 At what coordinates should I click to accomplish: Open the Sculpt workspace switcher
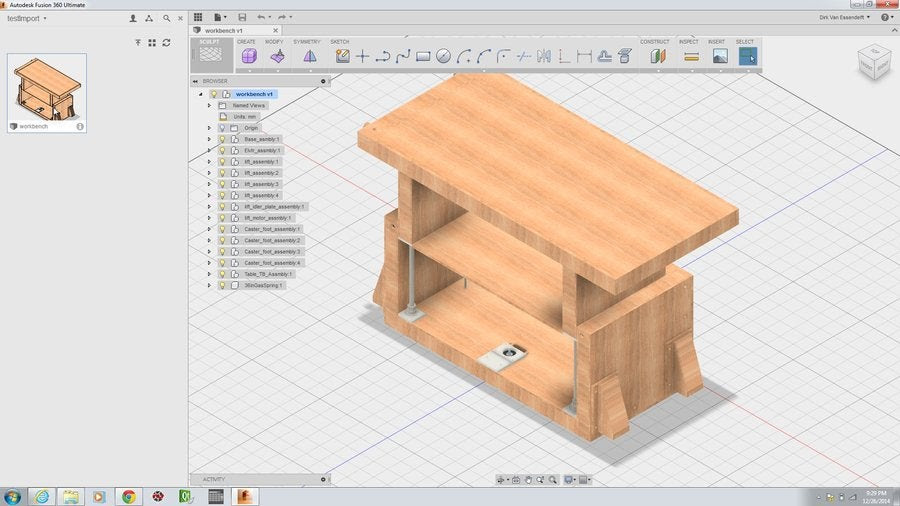(211, 55)
